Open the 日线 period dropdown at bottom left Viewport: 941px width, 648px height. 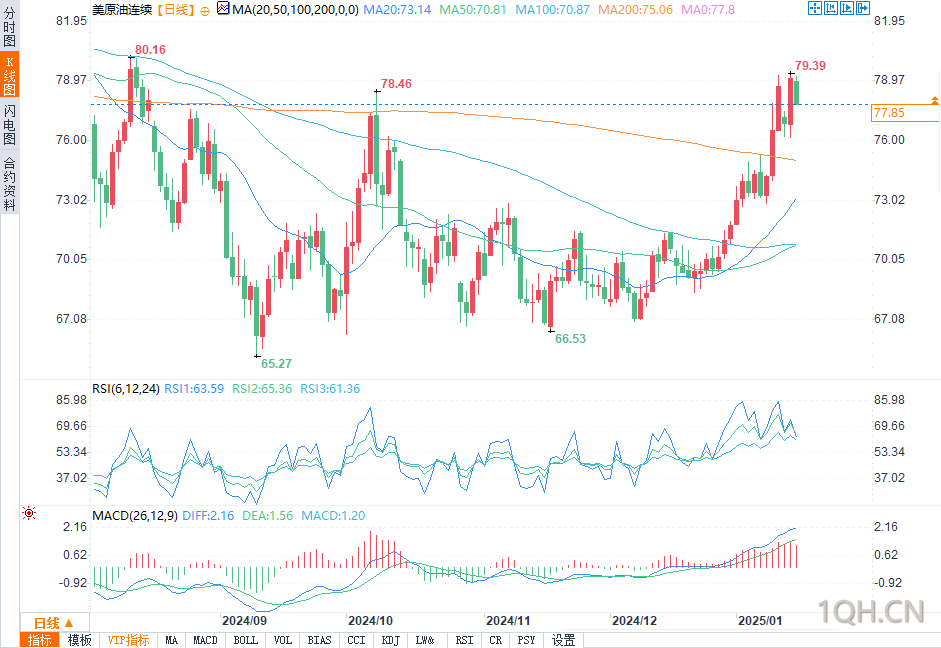pyautogui.click(x=54, y=623)
